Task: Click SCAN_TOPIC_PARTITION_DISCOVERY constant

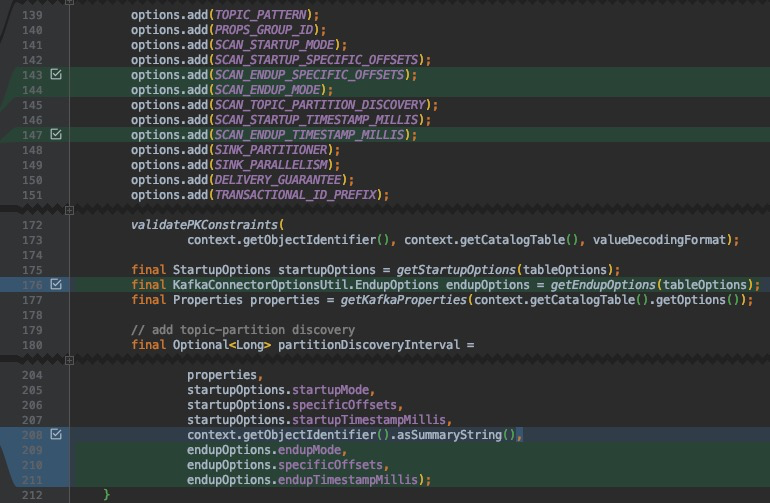Action: pos(320,105)
